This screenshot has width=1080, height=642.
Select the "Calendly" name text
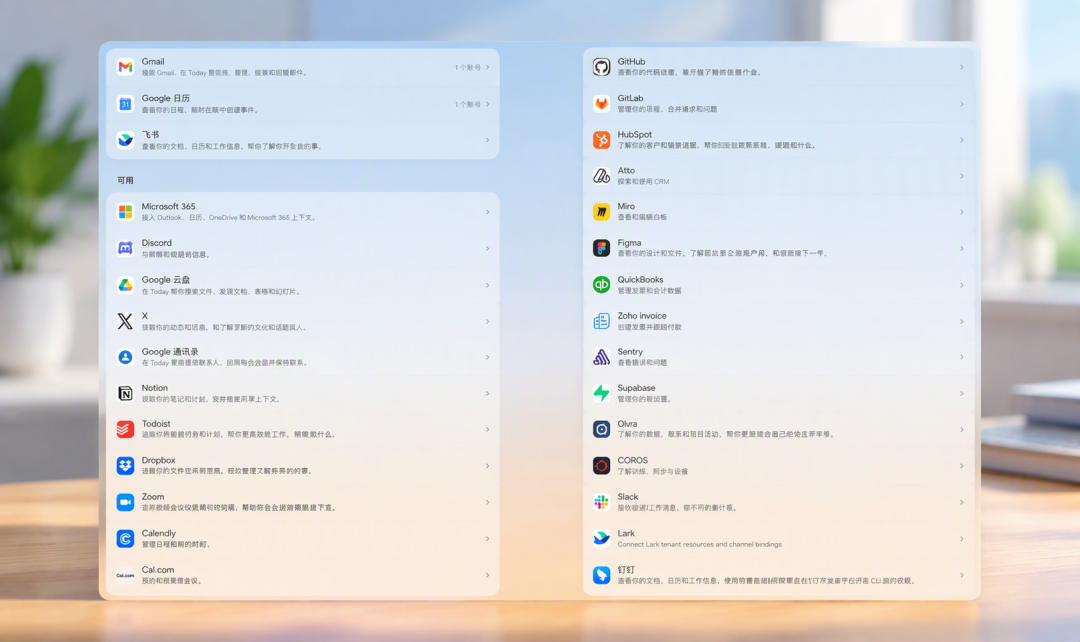(158, 533)
